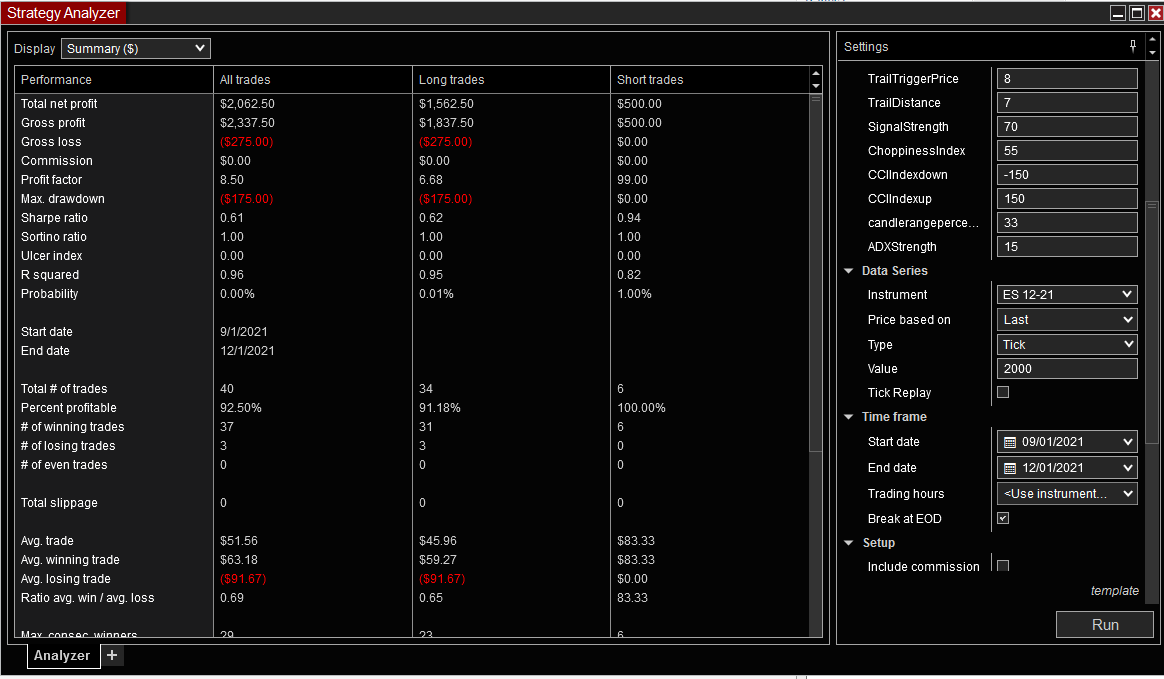Image resolution: width=1164 pixels, height=679 pixels.
Task: Uncheck the Break at EOD checkbox
Action: (x=1003, y=518)
